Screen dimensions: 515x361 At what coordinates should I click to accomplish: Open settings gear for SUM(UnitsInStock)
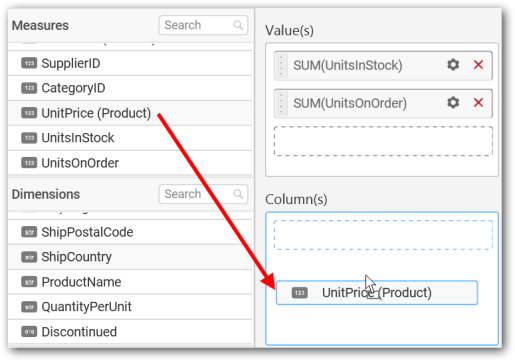(x=453, y=65)
